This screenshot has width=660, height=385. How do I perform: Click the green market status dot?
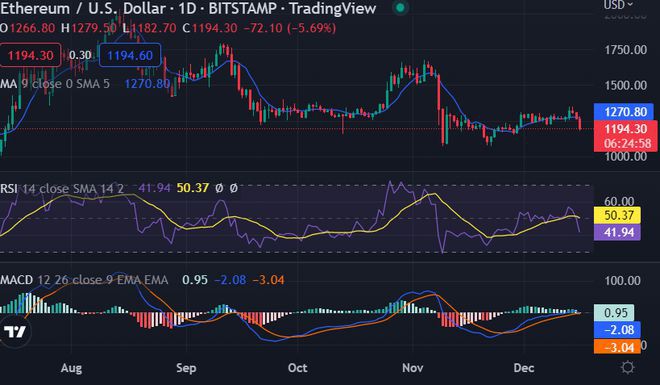pyautogui.click(x=400, y=8)
